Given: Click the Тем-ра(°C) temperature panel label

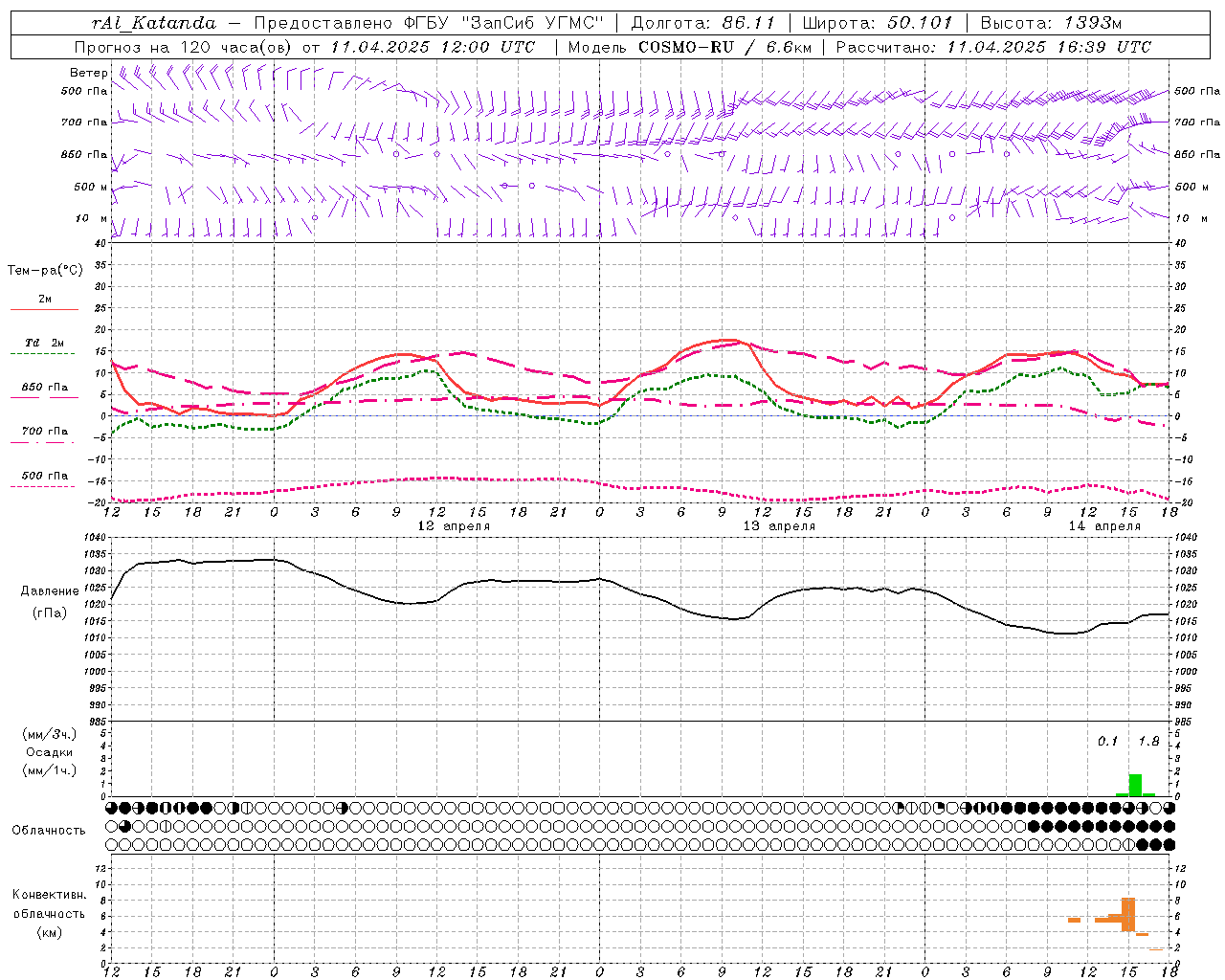Looking at the screenshot, I should (45, 271).
